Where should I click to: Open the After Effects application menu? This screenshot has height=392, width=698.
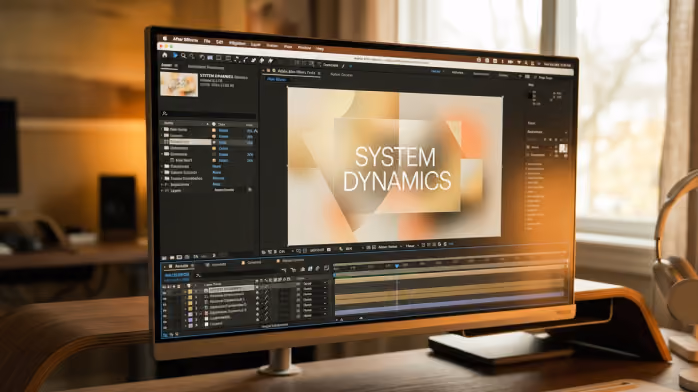click(185, 40)
